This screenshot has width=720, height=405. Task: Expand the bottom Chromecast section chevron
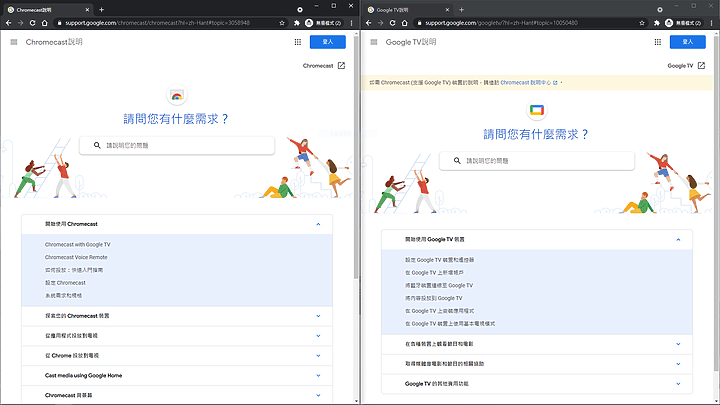[318, 395]
